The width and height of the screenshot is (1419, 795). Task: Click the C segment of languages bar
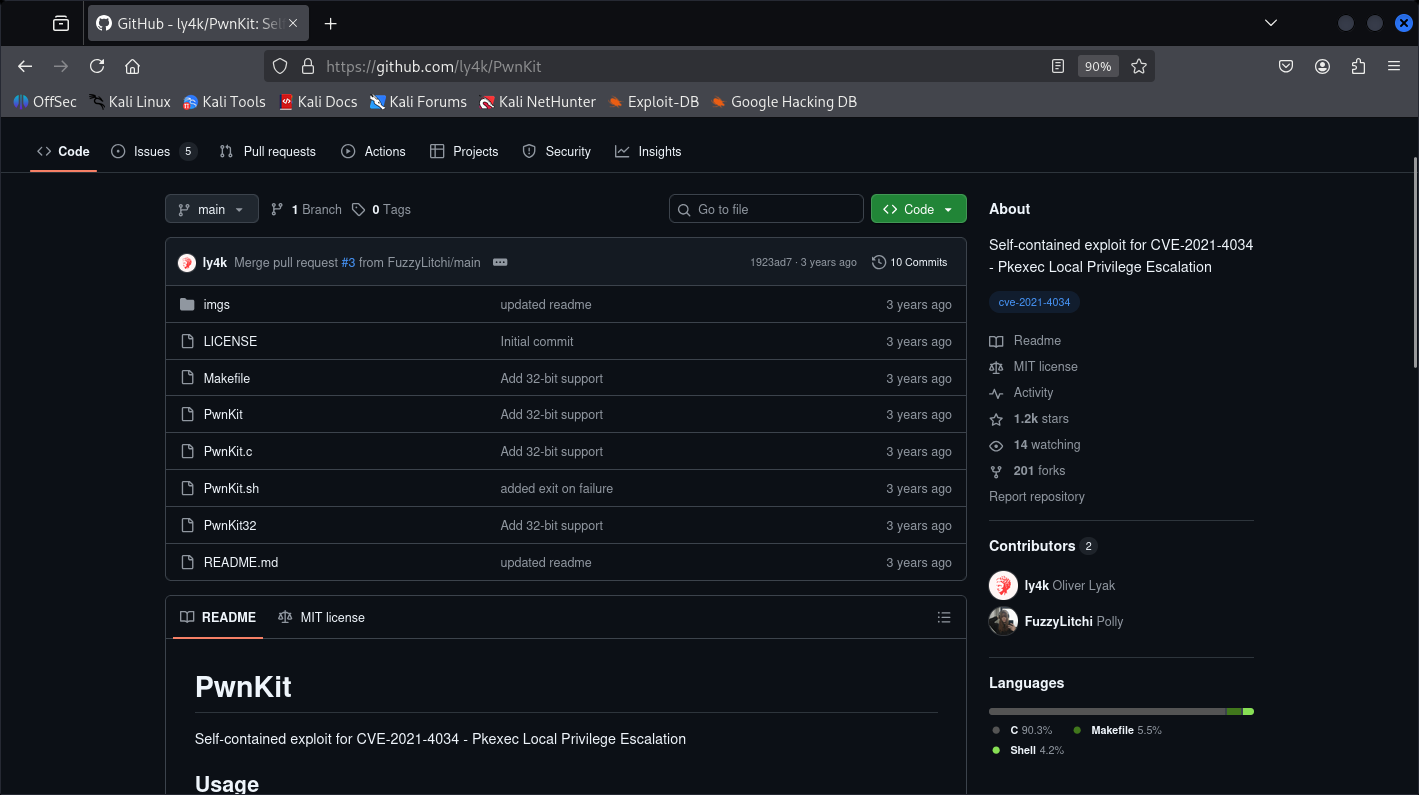tap(1107, 711)
